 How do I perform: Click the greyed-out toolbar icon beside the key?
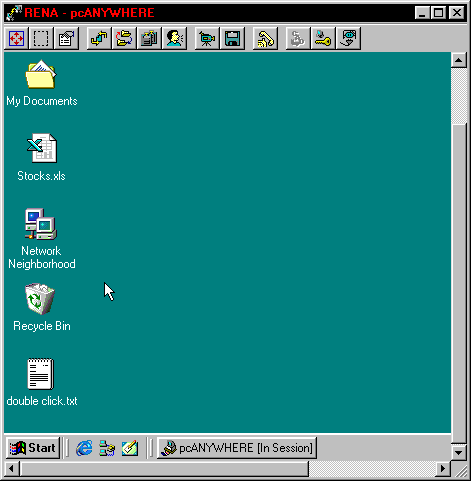point(298,39)
